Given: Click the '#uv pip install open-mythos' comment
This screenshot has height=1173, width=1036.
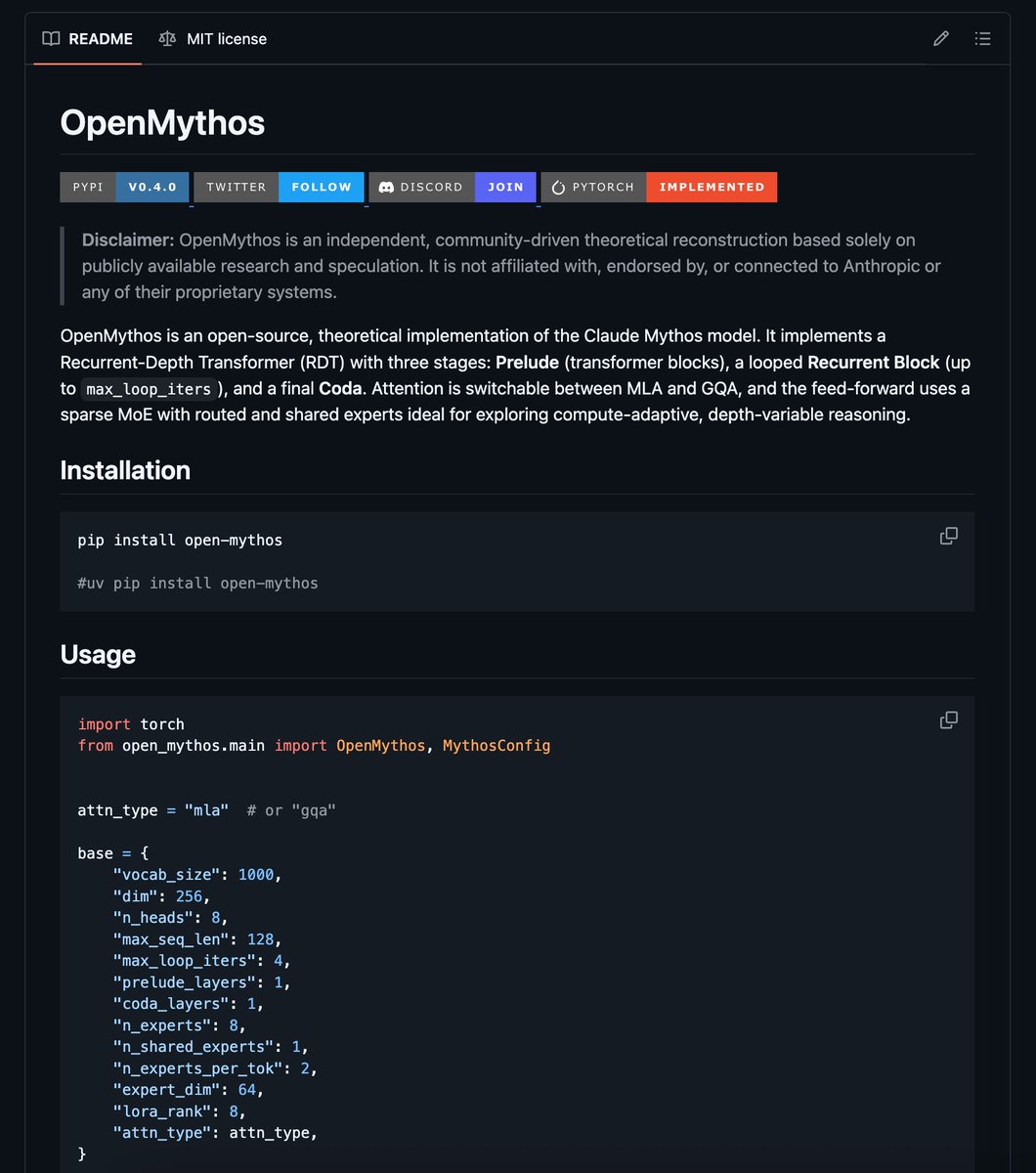Looking at the screenshot, I should pos(198,583).
